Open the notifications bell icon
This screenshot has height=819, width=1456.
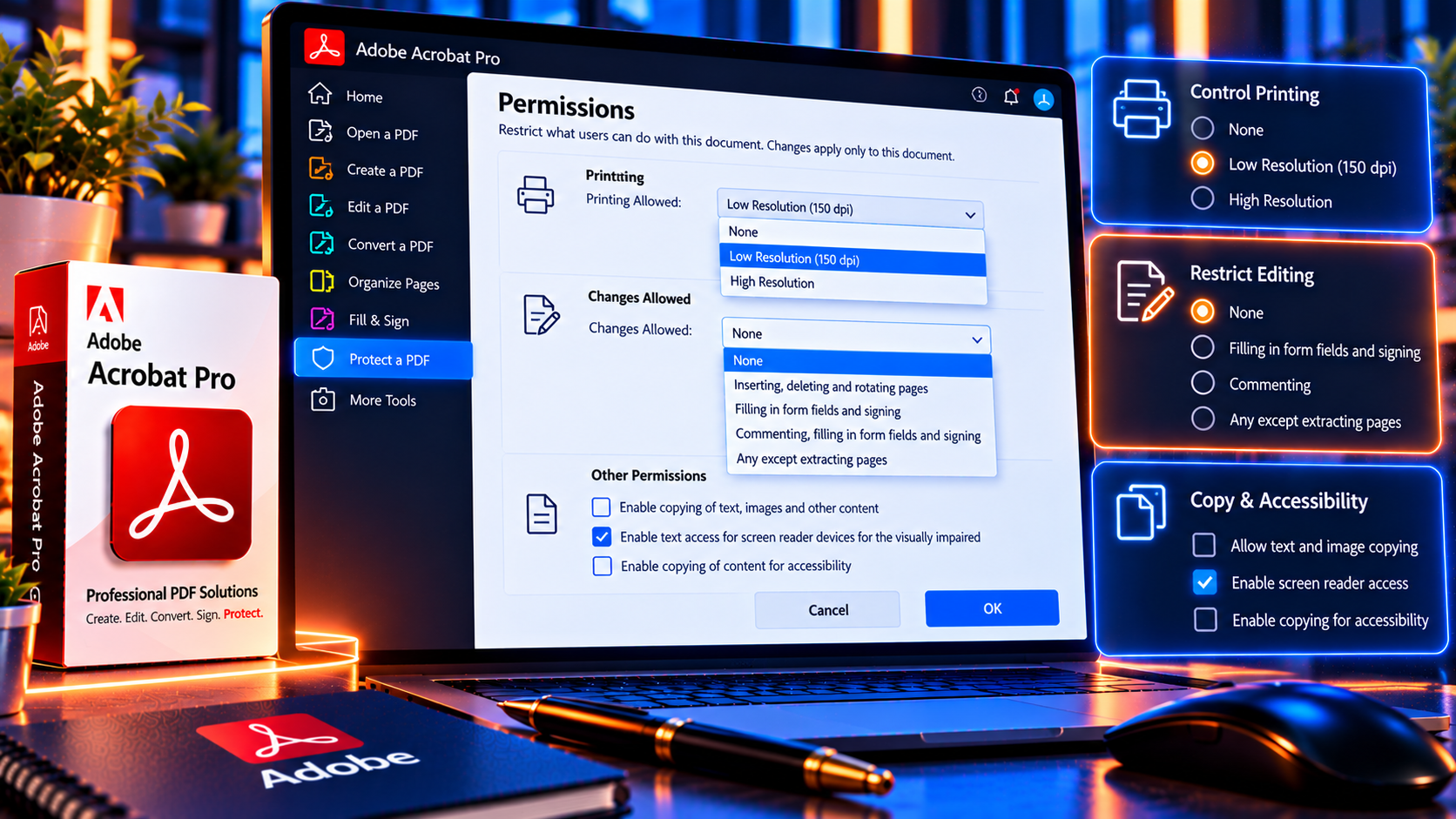pos(1011,97)
